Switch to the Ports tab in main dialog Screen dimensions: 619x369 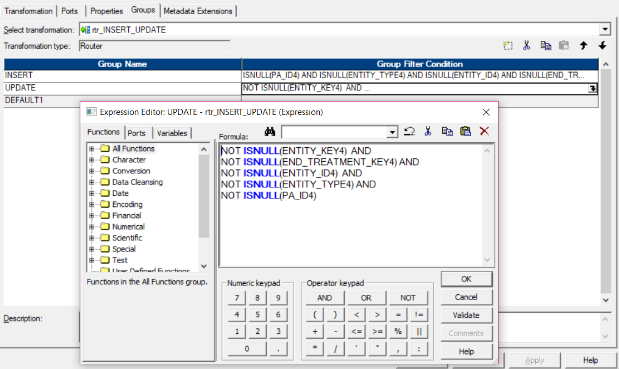[69, 11]
